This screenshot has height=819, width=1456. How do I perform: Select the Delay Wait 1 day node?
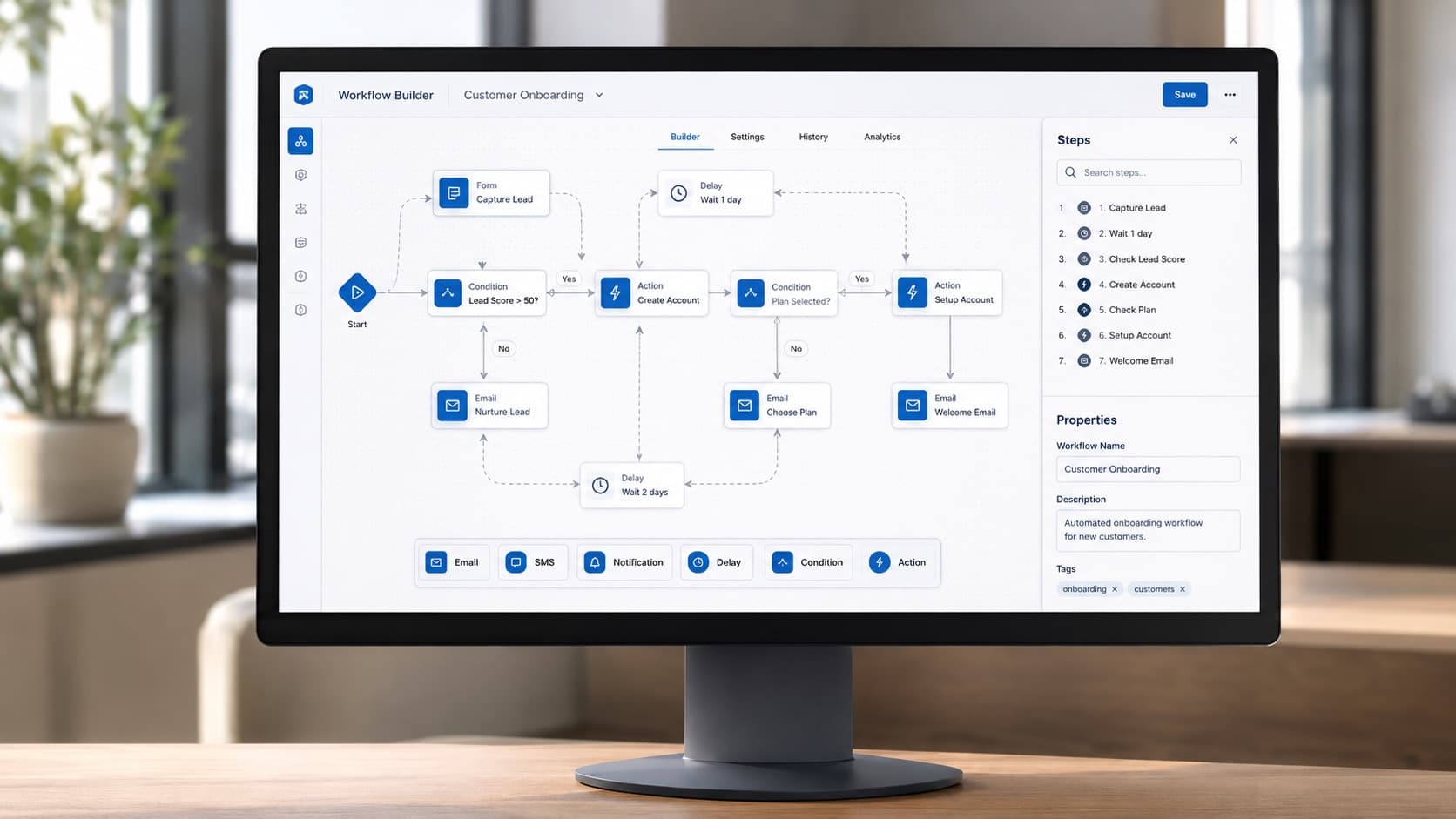715,193
